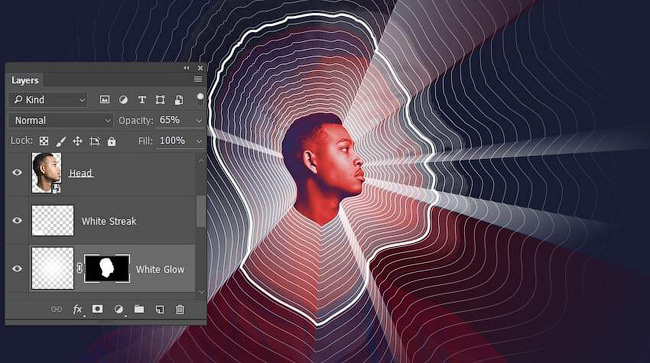Screen dimensions: 650x363
Task: Open the Kind filter dropdown
Action: click(x=48, y=99)
